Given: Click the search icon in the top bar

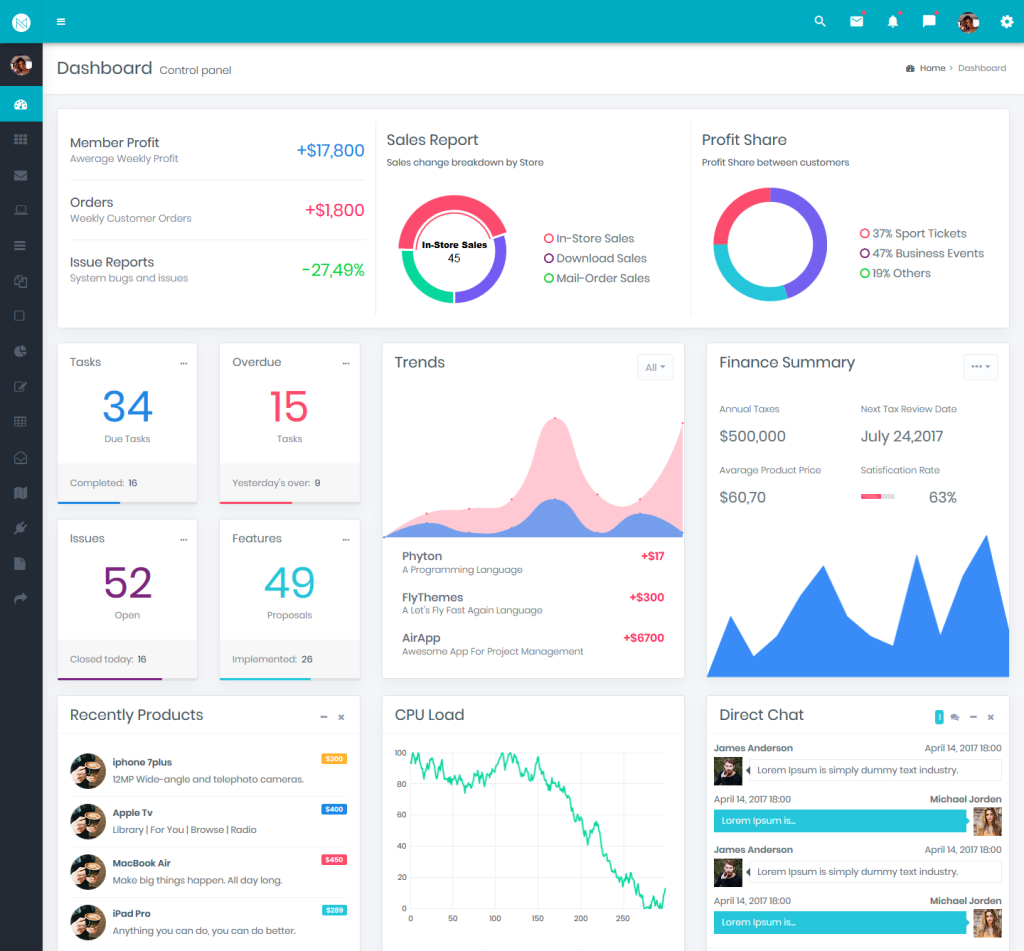Looking at the screenshot, I should pyautogui.click(x=819, y=21).
